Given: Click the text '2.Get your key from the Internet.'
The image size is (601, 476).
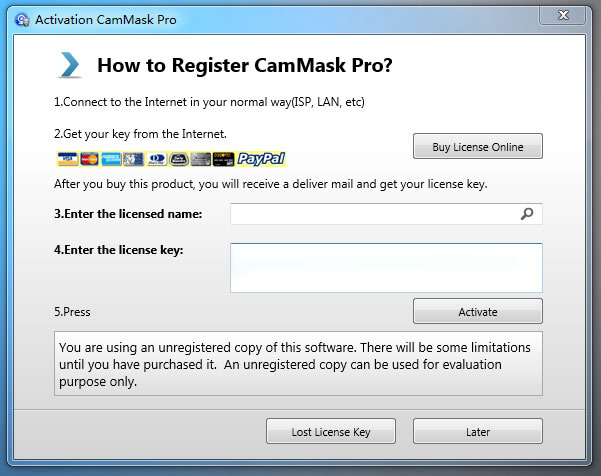Looking at the screenshot, I should click(140, 134).
